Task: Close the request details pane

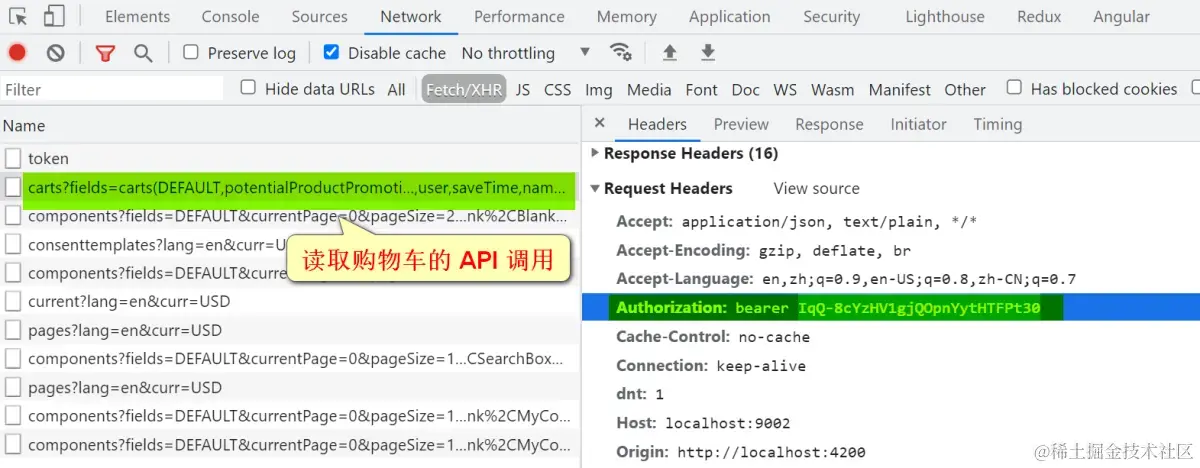Action: pos(600,123)
